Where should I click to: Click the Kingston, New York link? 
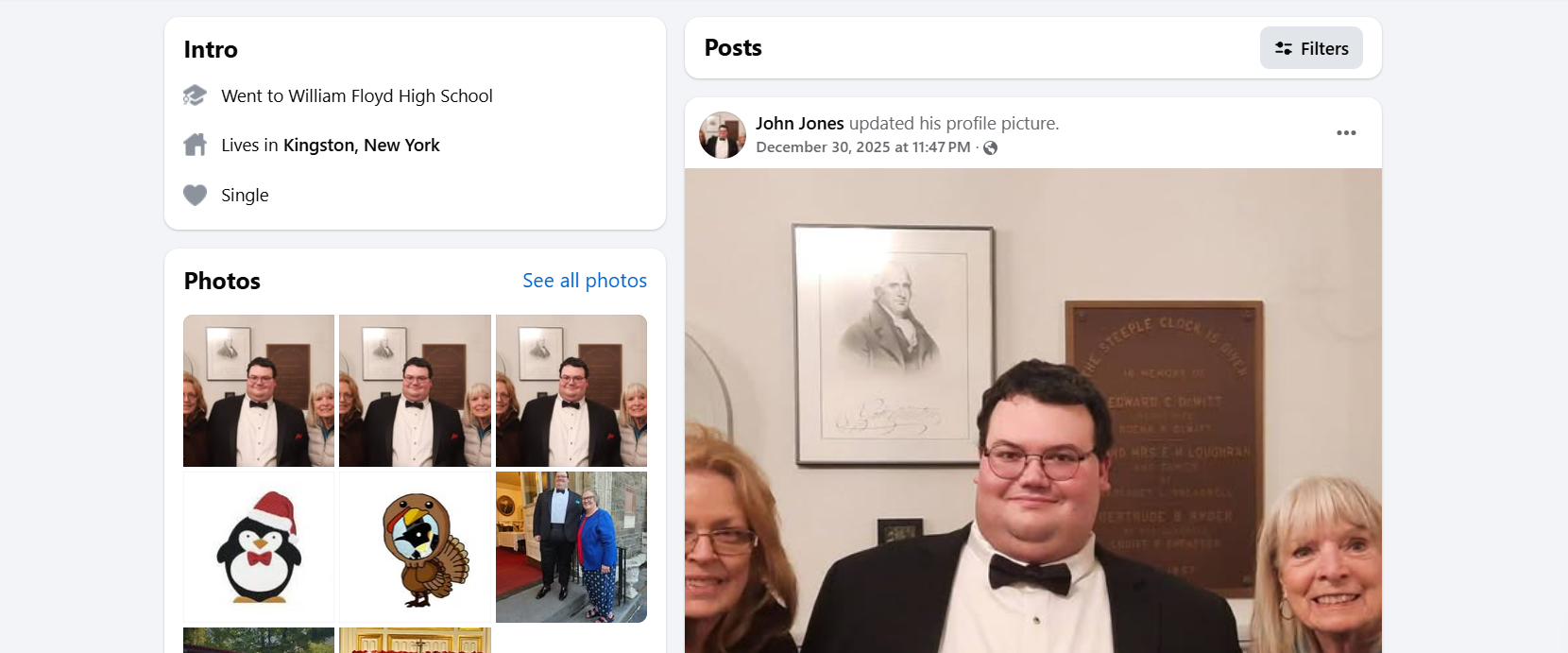(362, 146)
